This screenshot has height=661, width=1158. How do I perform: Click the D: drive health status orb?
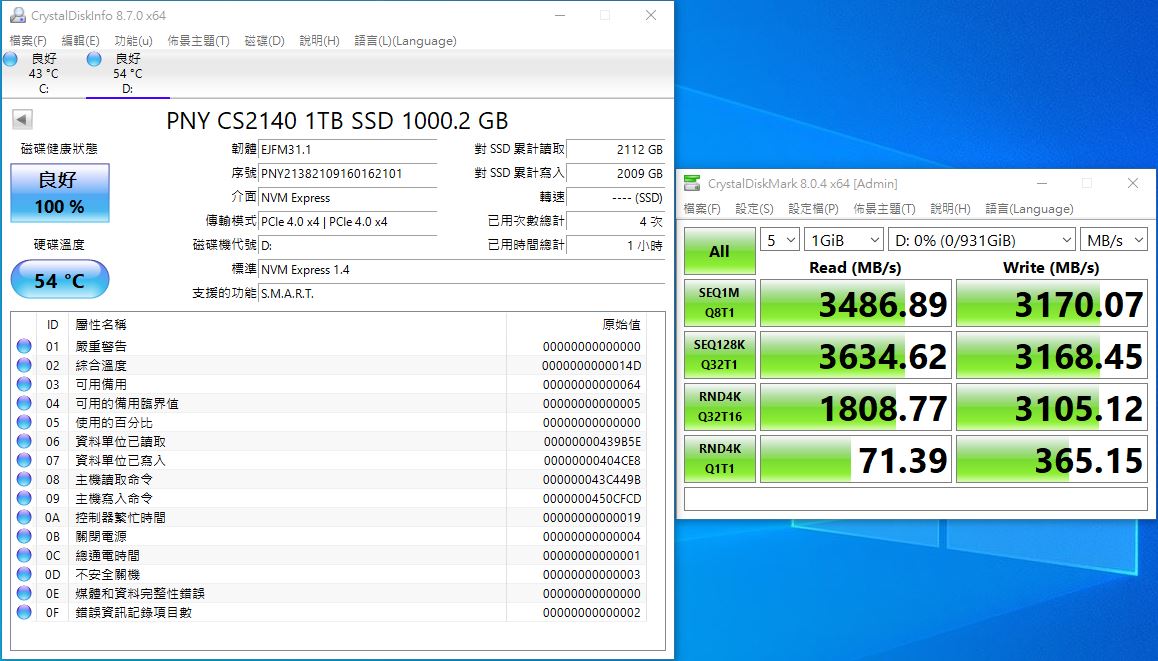click(x=95, y=59)
